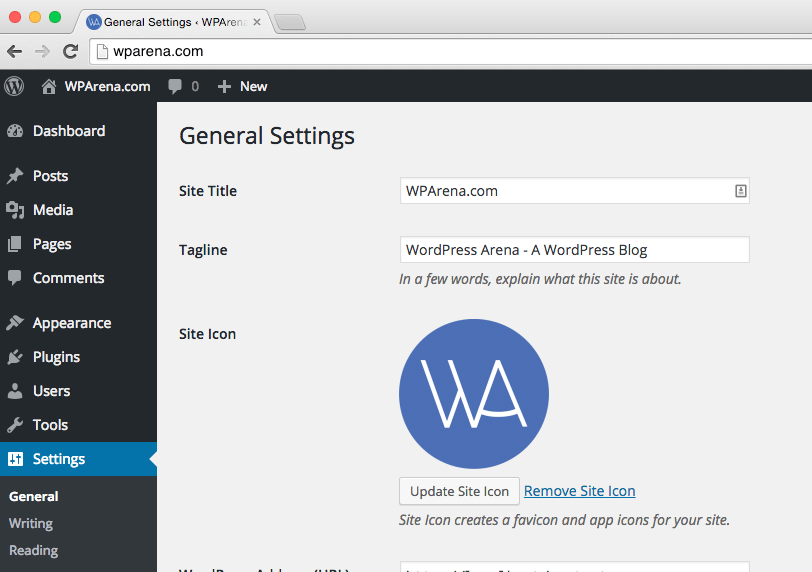
Task: Click the WA favicon on the browser tab
Action: coord(94,22)
